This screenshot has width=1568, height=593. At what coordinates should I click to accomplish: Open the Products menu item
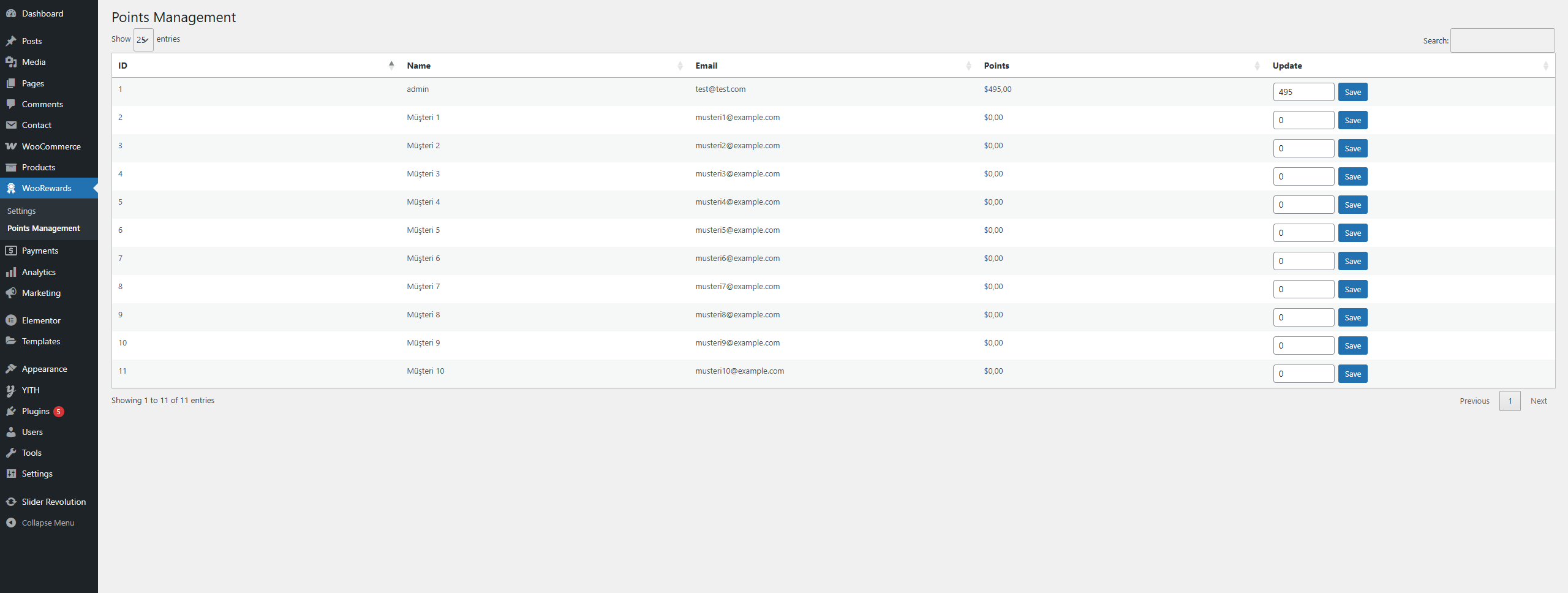click(39, 167)
